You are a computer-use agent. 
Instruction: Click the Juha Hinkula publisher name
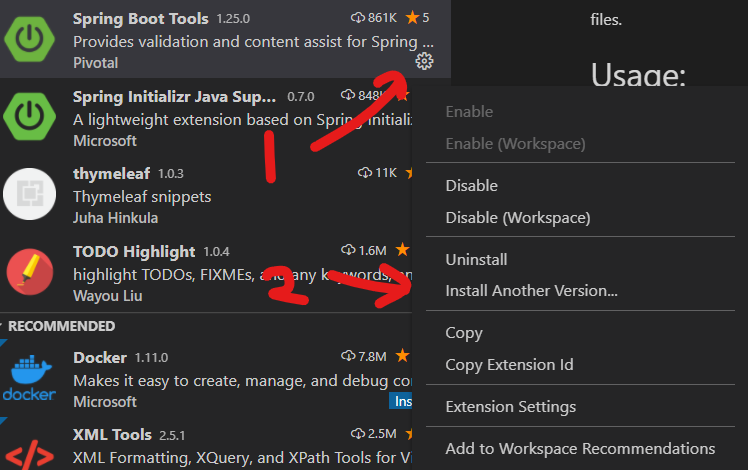point(115,218)
